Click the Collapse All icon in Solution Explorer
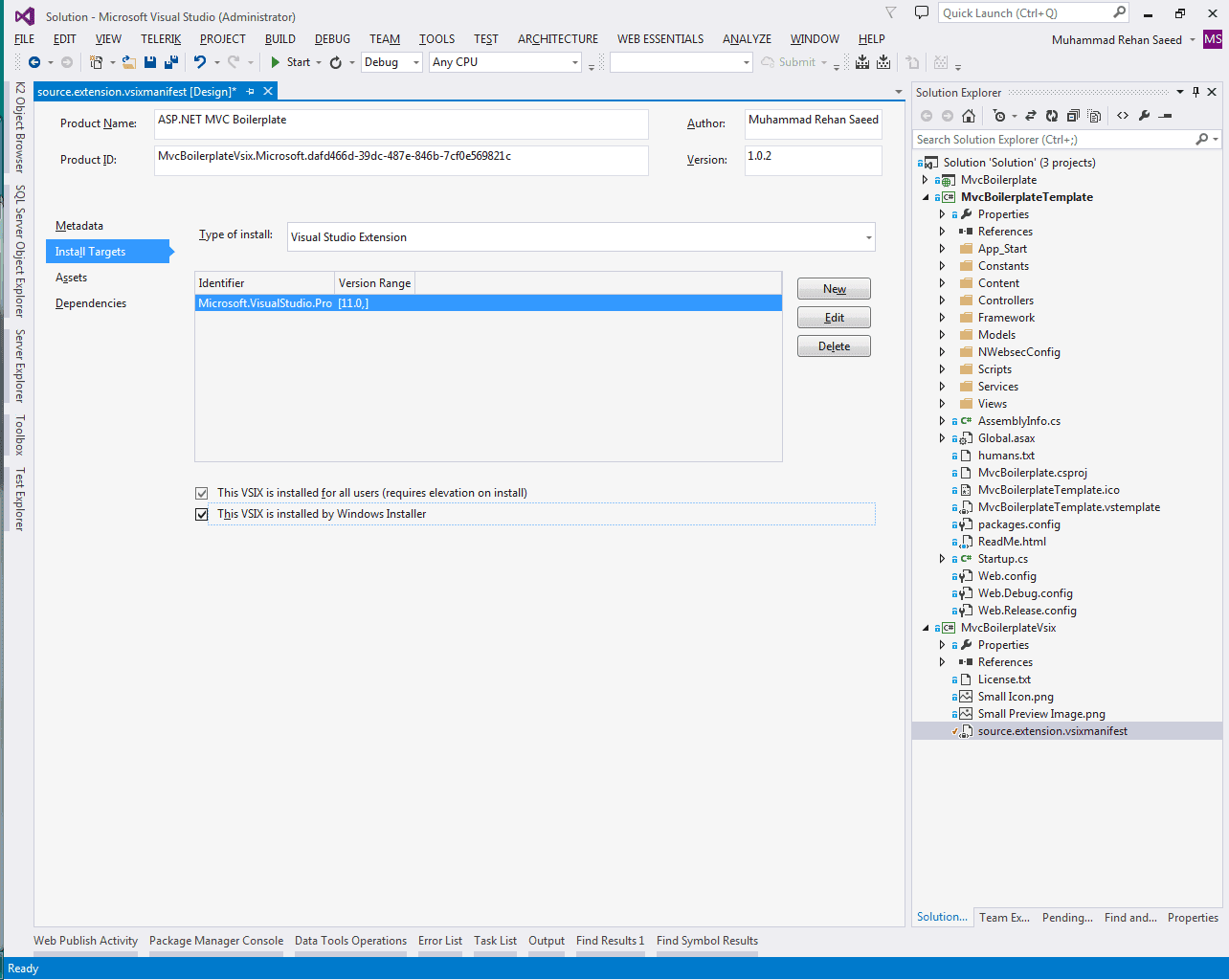1229x980 pixels. tap(1072, 116)
